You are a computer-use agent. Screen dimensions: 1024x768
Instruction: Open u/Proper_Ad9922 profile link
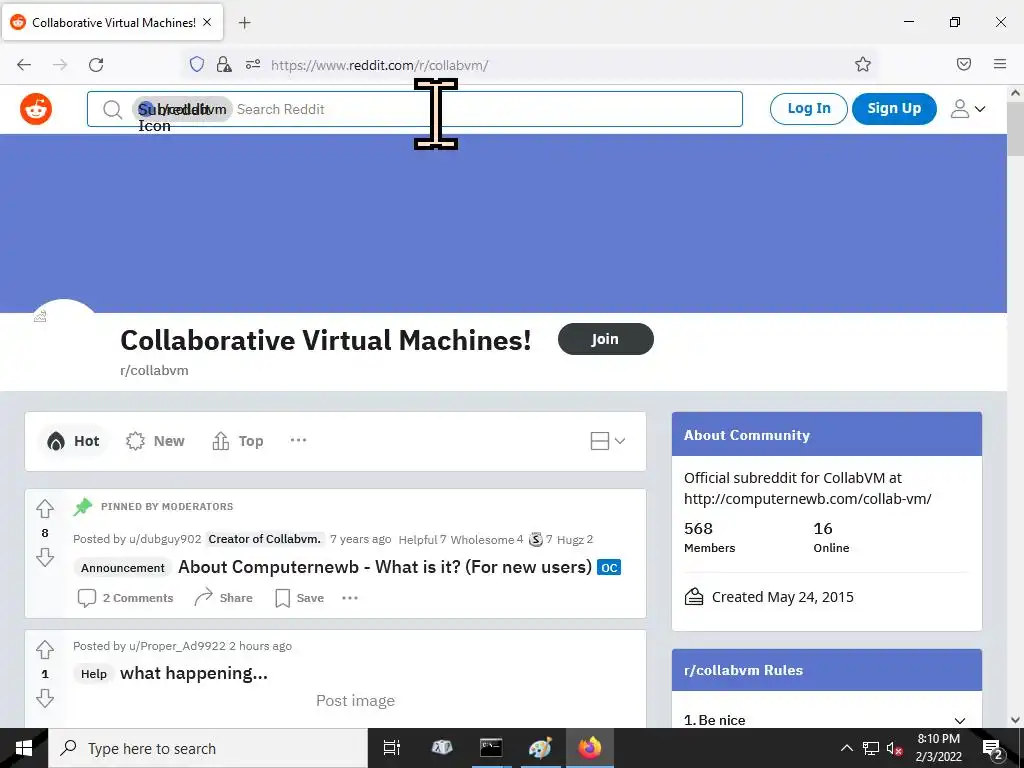(177, 646)
